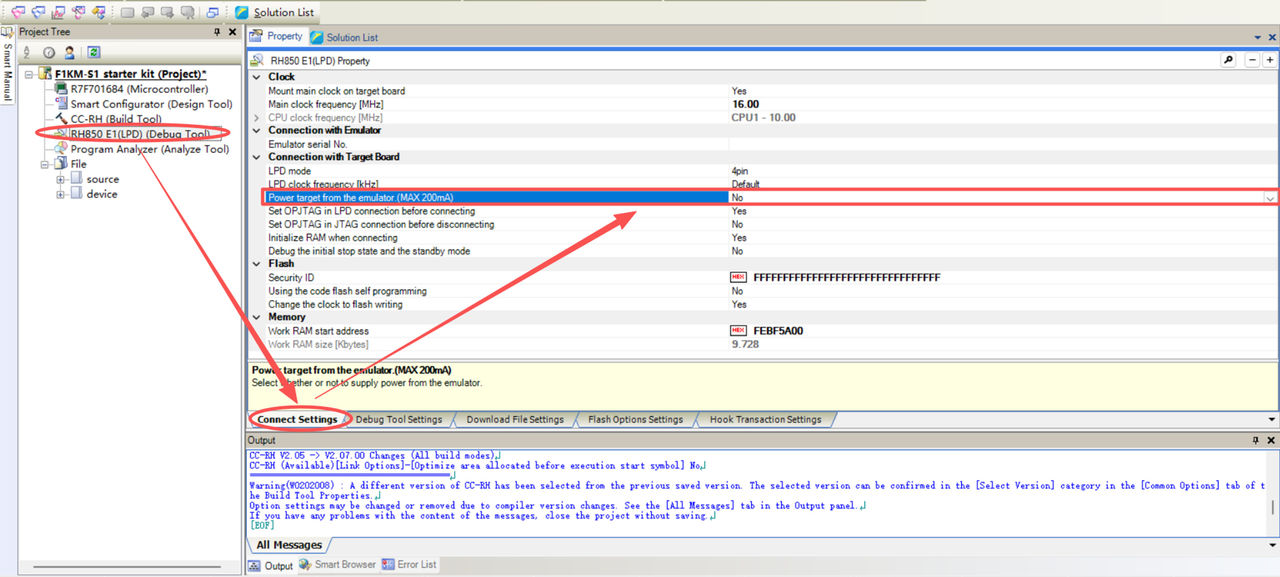The height and width of the screenshot is (577, 1280).
Task: Click the property search magnifier icon
Action: tap(1229, 60)
